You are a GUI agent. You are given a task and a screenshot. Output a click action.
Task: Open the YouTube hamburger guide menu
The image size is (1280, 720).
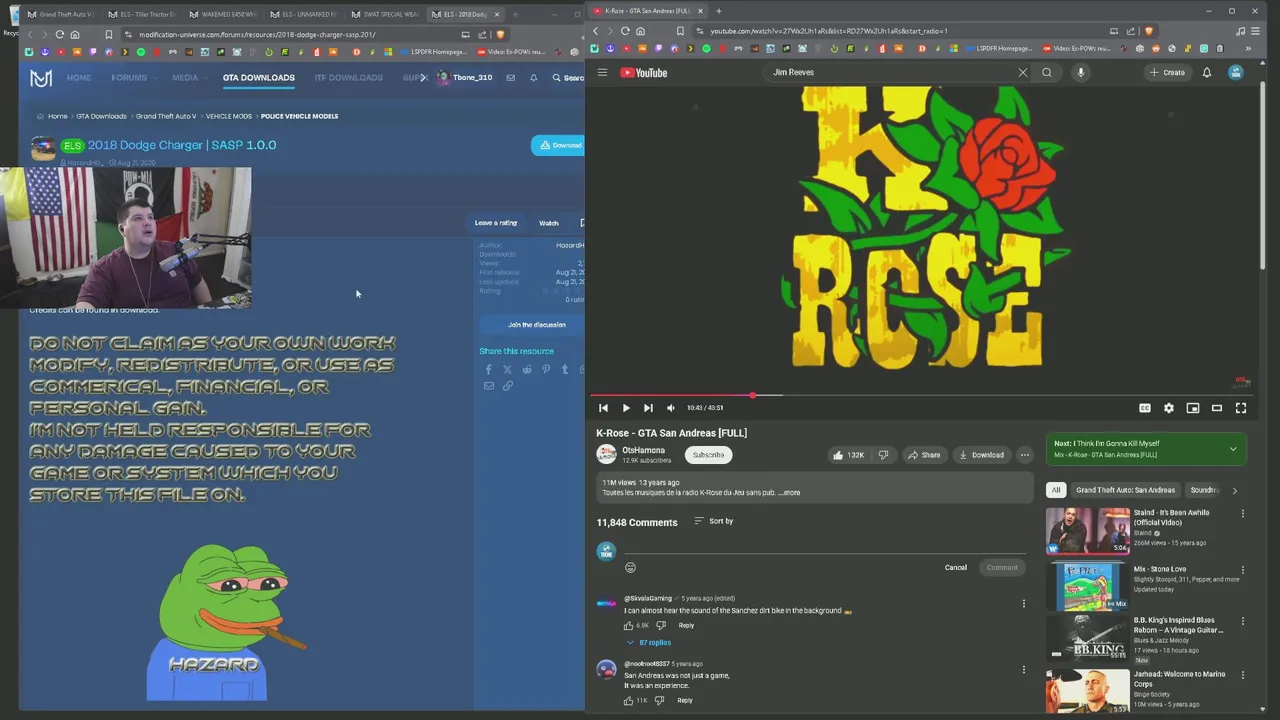pyautogui.click(x=602, y=72)
